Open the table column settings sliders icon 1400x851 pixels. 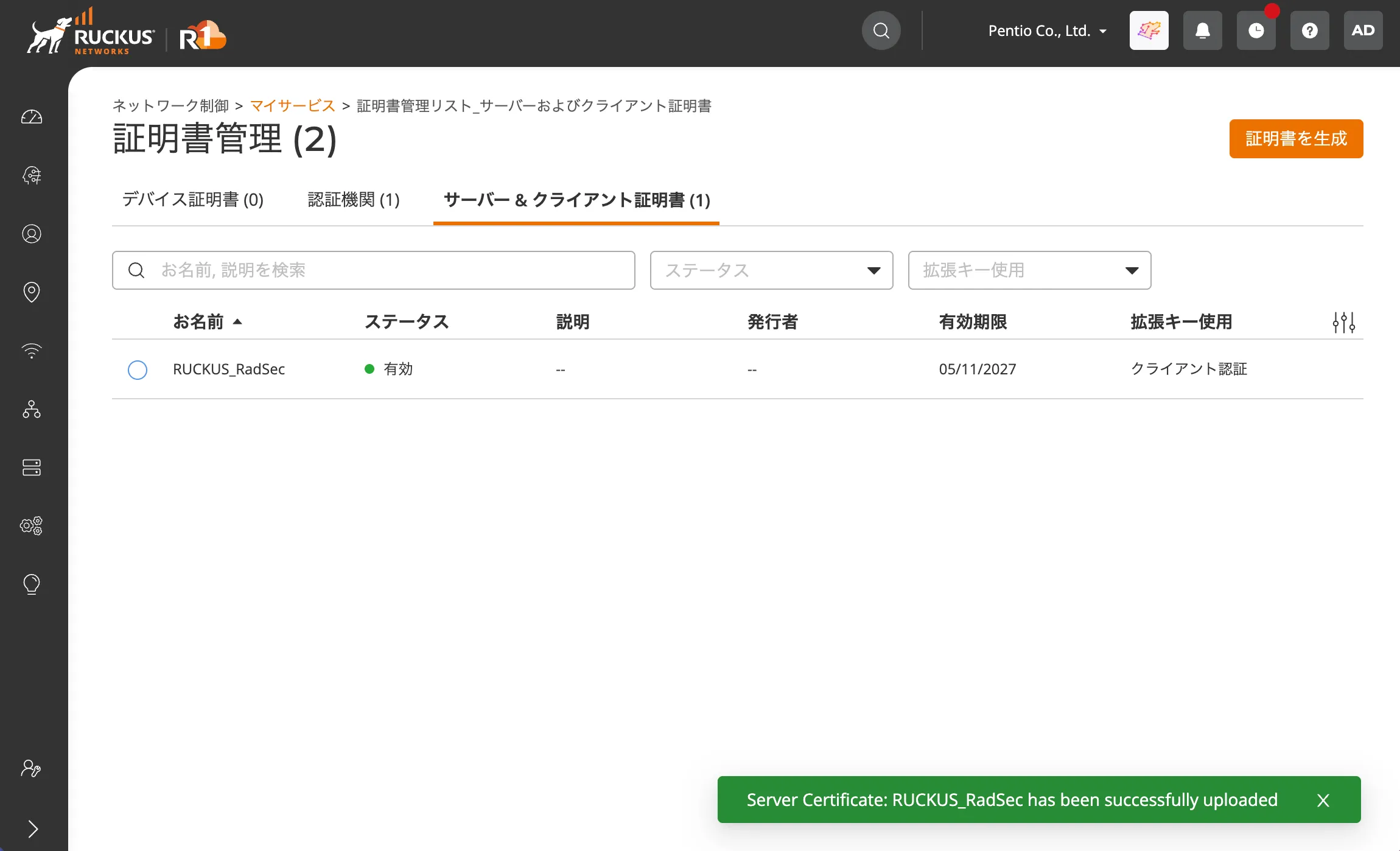pyautogui.click(x=1343, y=322)
